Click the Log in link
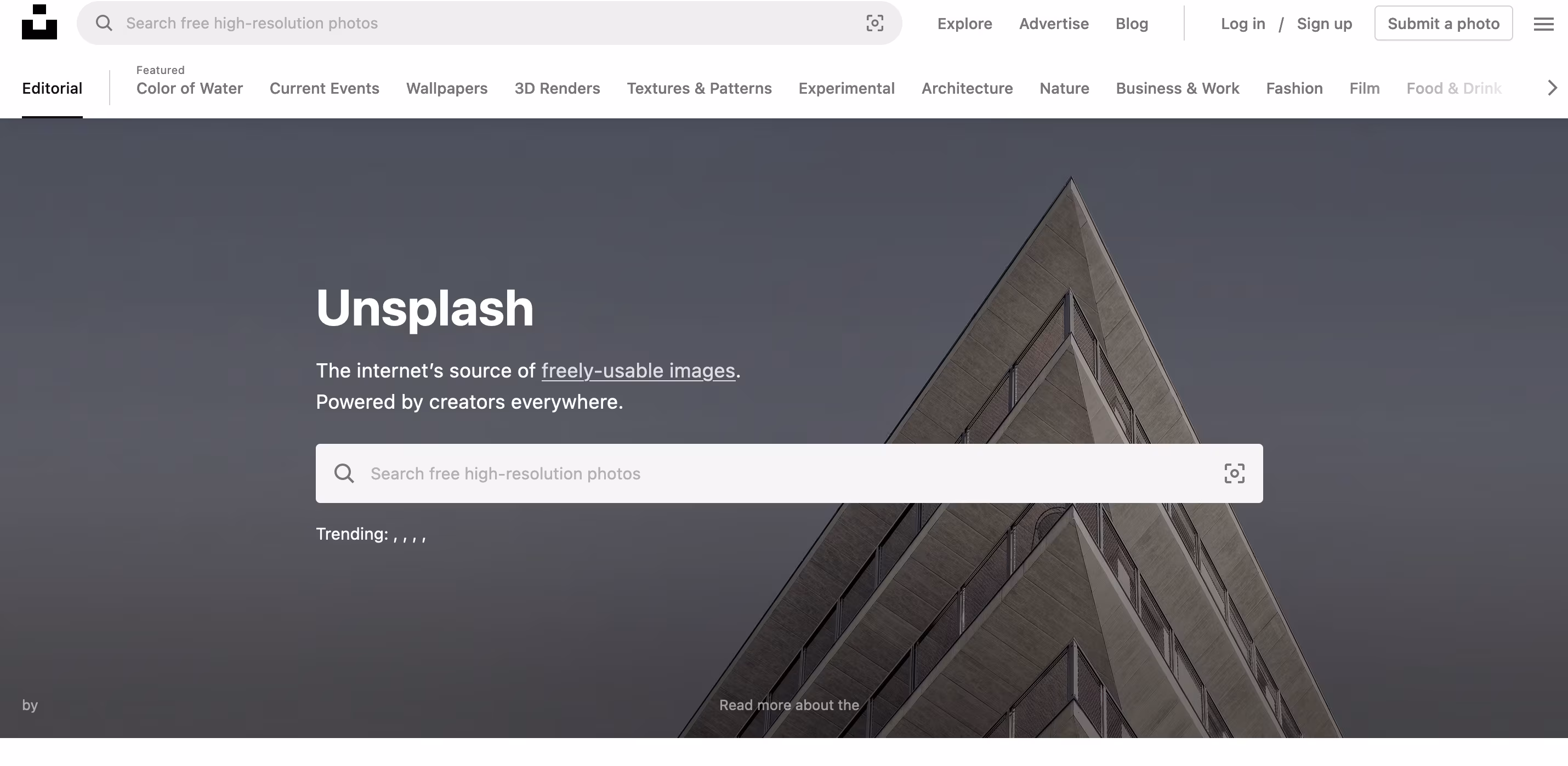The height and width of the screenshot is (766, 1568). (x=1242, y=24)
